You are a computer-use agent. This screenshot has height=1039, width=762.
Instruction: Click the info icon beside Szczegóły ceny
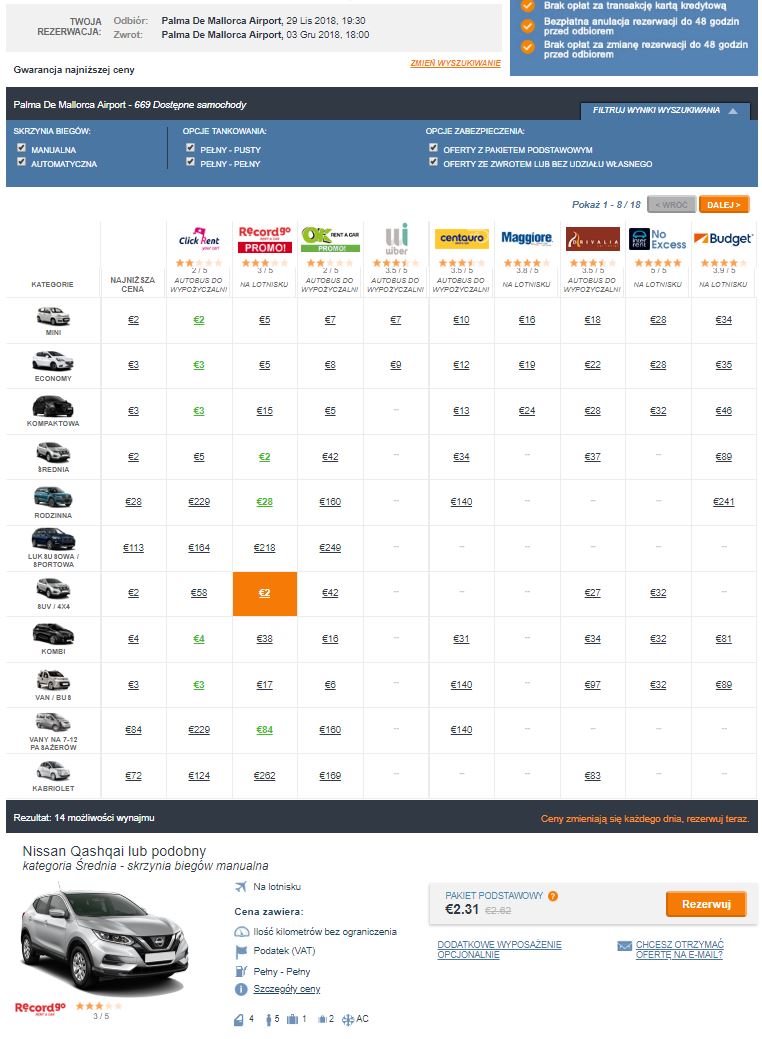pyautogui.click(x=241, y=989)
